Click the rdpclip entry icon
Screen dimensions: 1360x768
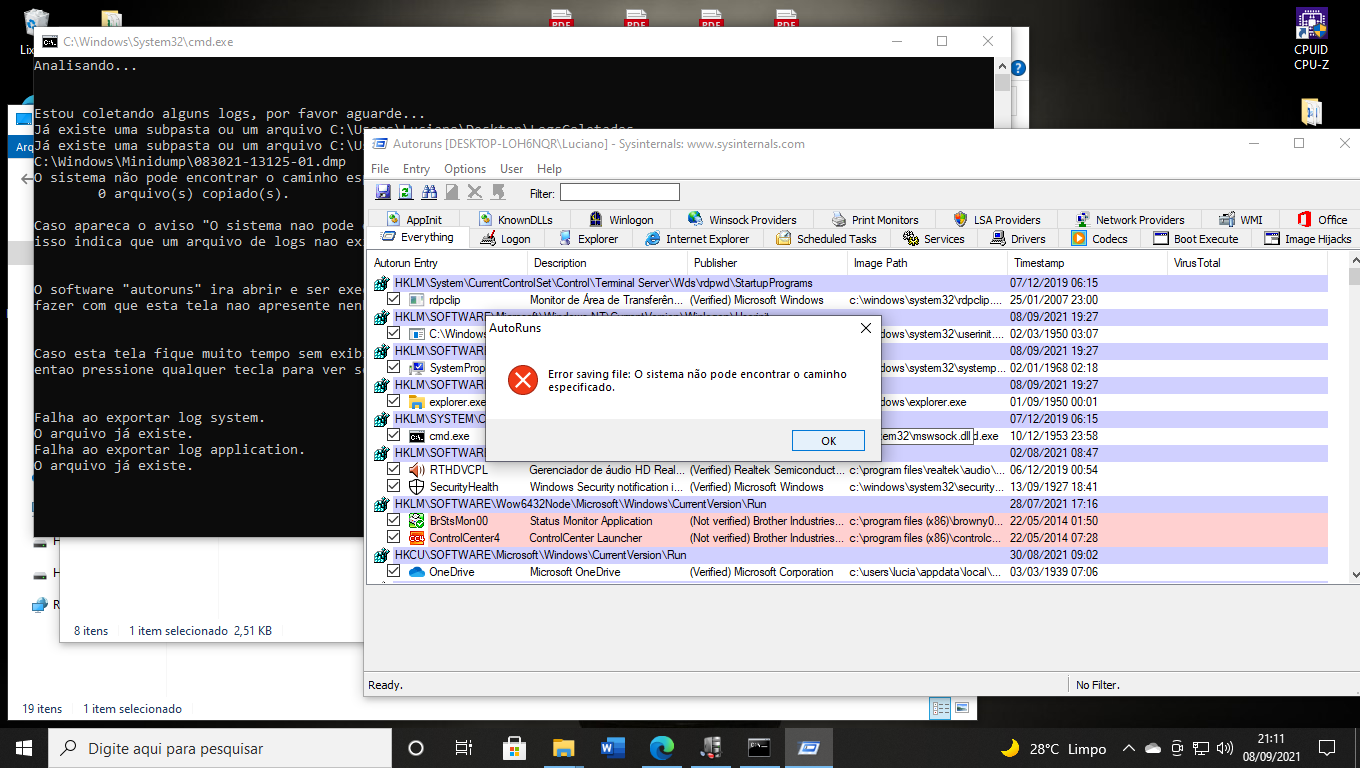pos(417,300)
